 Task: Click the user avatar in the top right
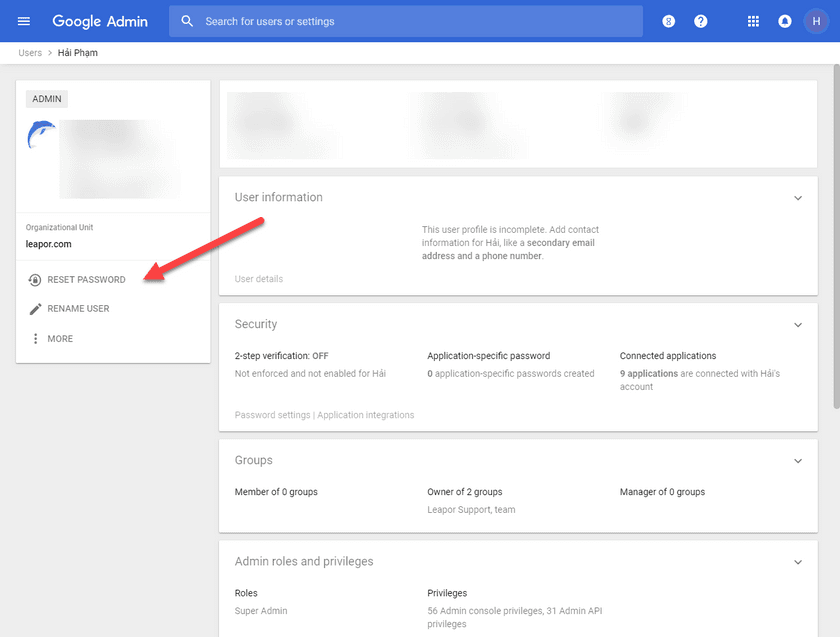[x=818, y=21]
